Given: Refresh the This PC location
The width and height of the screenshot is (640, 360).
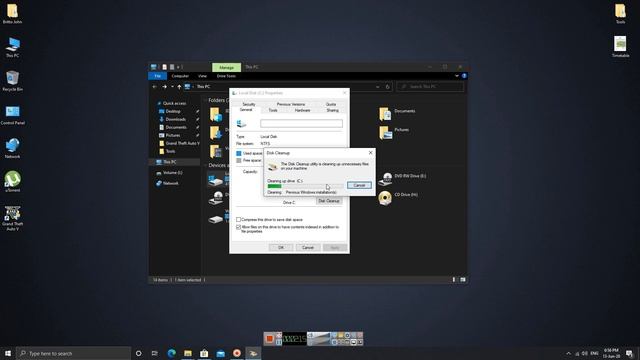Looking at the screenshot, I should pos(387,87).
